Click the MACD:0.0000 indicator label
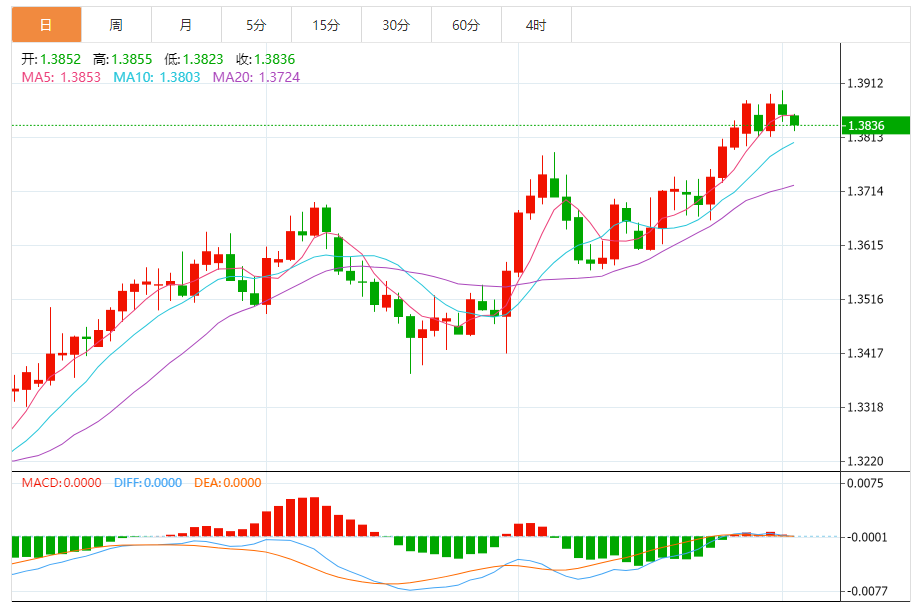The image size is (919, 602). click(62, 483)
